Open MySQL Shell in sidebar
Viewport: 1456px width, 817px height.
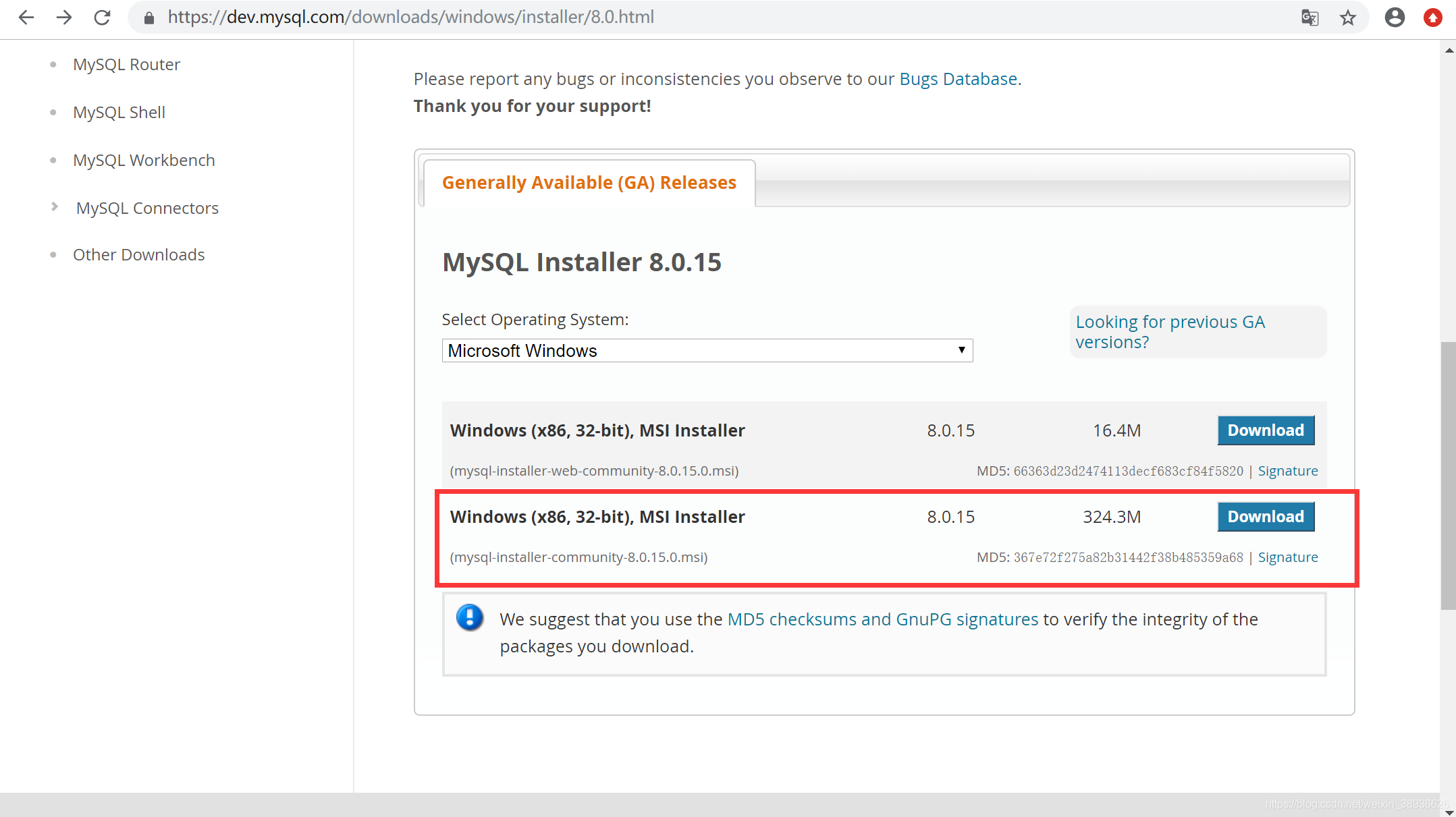click(119, 113)
